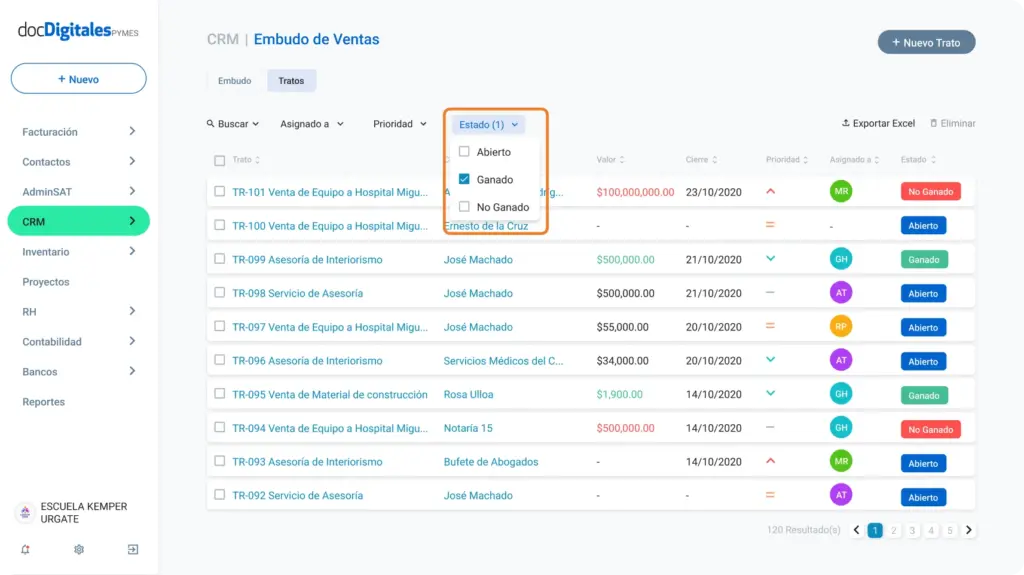Expand the Inventario sidebar menu
Image resolution: width=1024 pixels, height=575 pixels.
78,252
